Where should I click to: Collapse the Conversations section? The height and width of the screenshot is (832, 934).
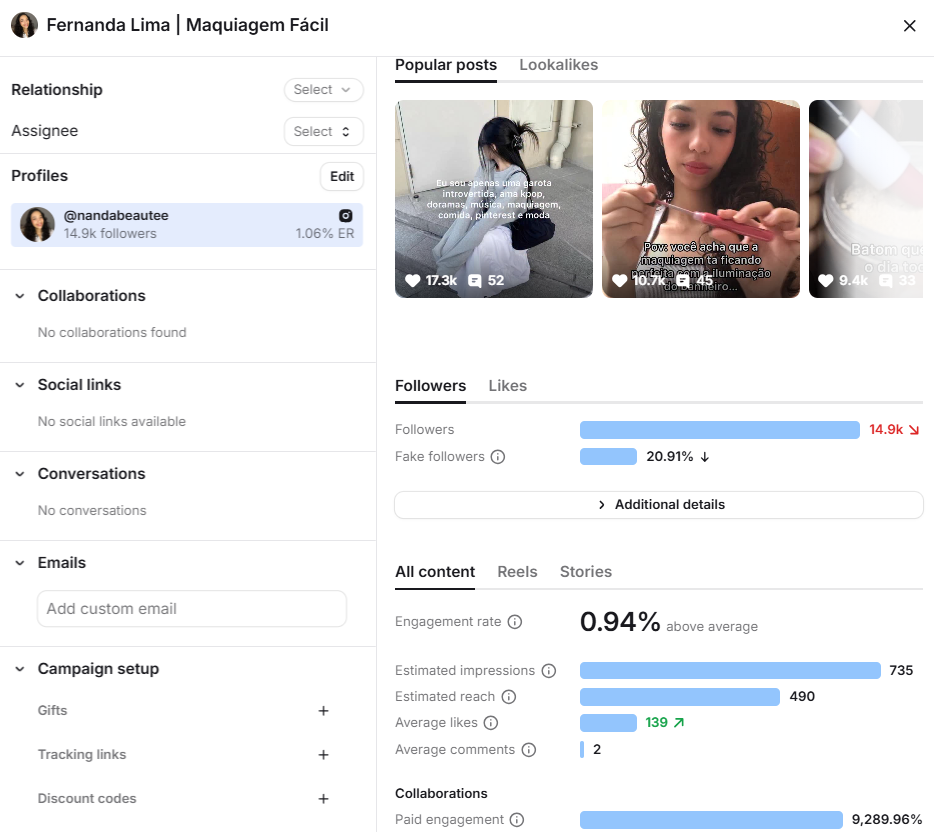[x=20, y=474]
